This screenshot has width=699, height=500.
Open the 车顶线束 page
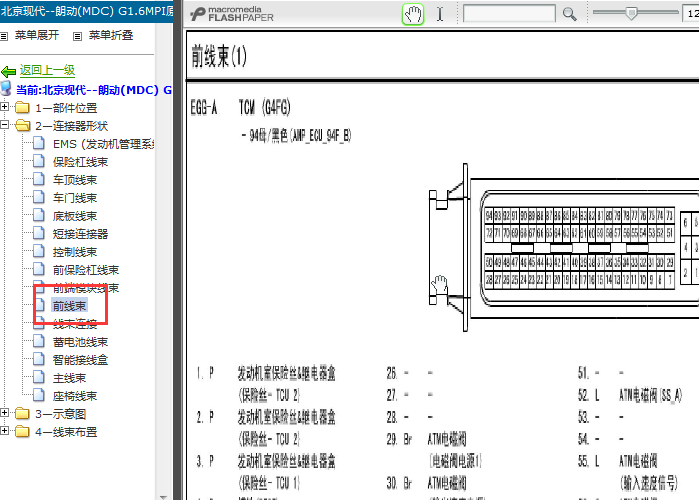click(x=75, y=180)
